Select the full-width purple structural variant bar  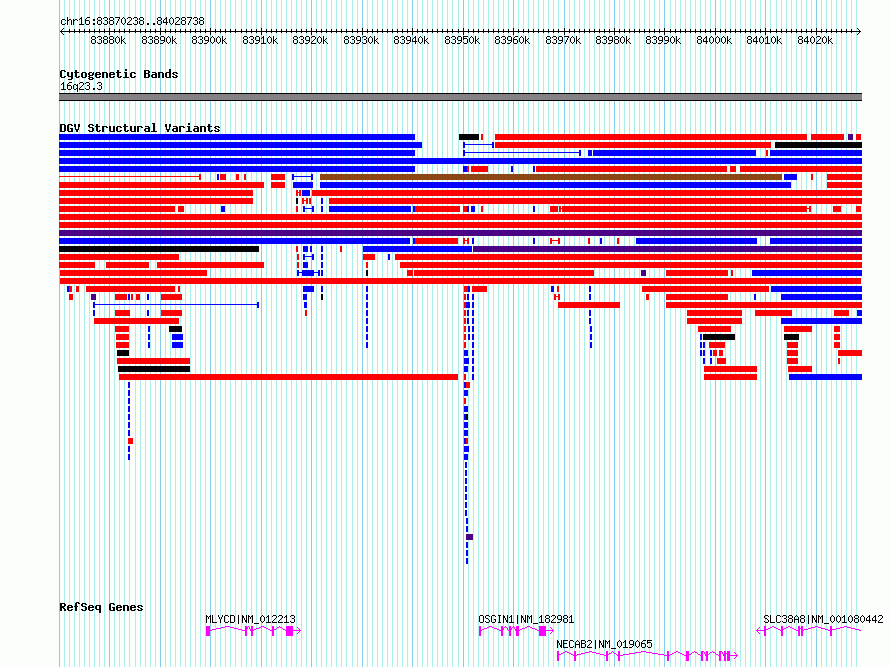pos(460,233)
